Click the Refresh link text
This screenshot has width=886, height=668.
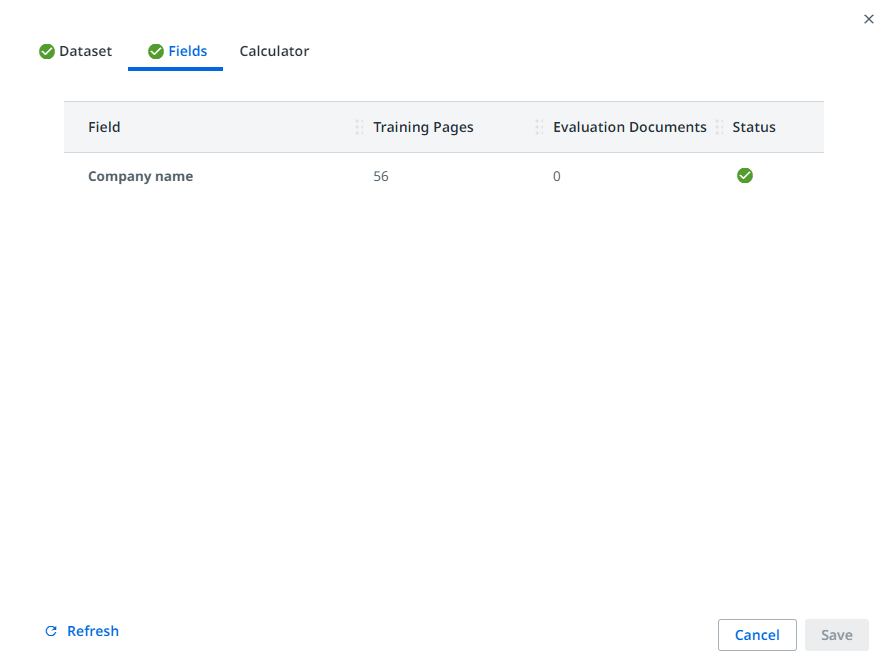[93, 631]
